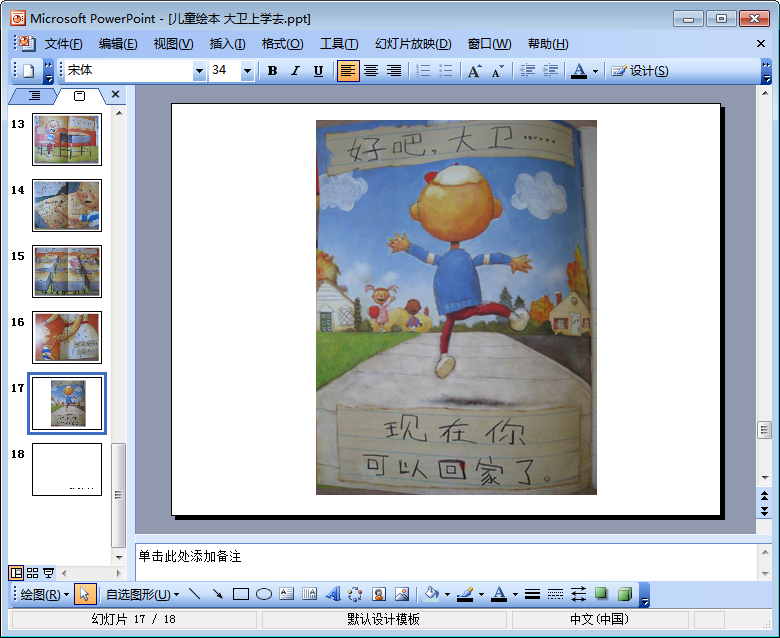The width and height of the screenshot is (780, 638).
Task: Open the 幻灯片放映(D) menu
Action: pyautogui.click(x=413, y=44)
